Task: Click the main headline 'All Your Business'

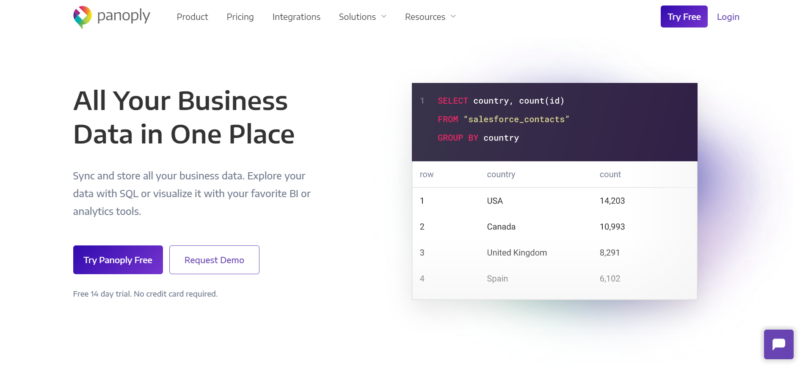Action: coord(181,101)
